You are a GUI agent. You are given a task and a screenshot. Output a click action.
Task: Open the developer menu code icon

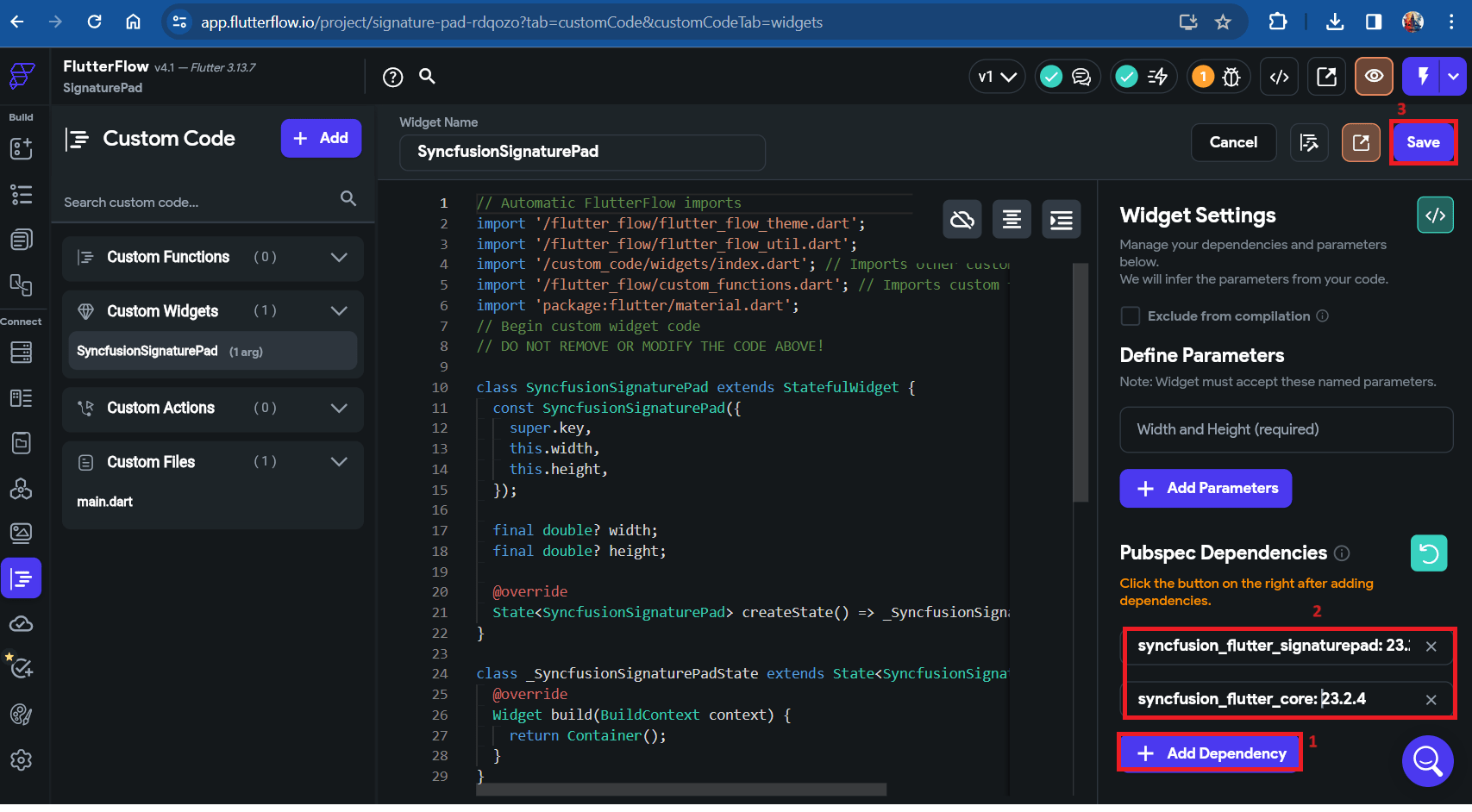click(x=1280, y=77)
